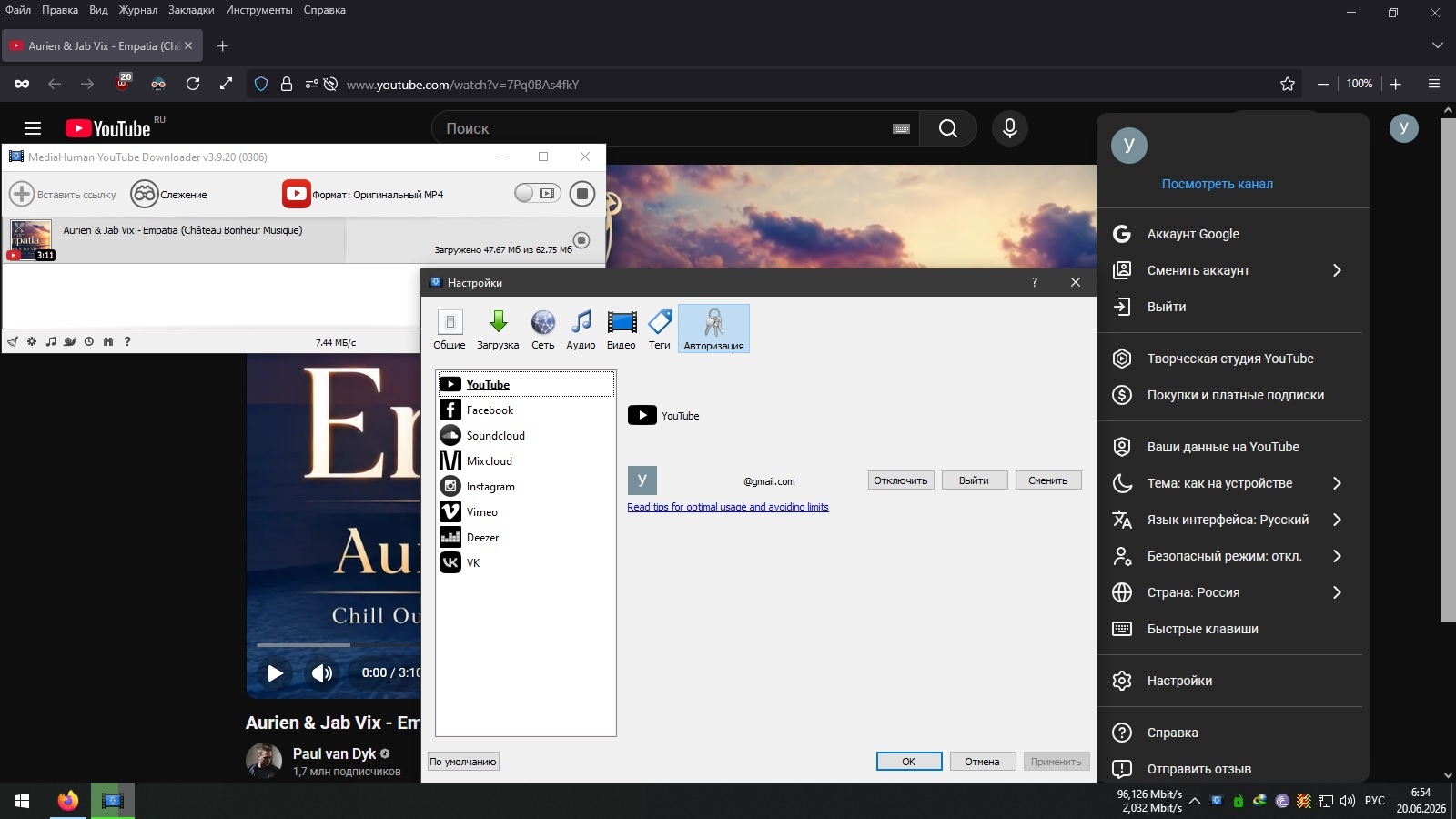Viewport: 1456px width, 819px height.
Task: Click the Вставить ссылку plus icon
Action: [x=22, y=194]
